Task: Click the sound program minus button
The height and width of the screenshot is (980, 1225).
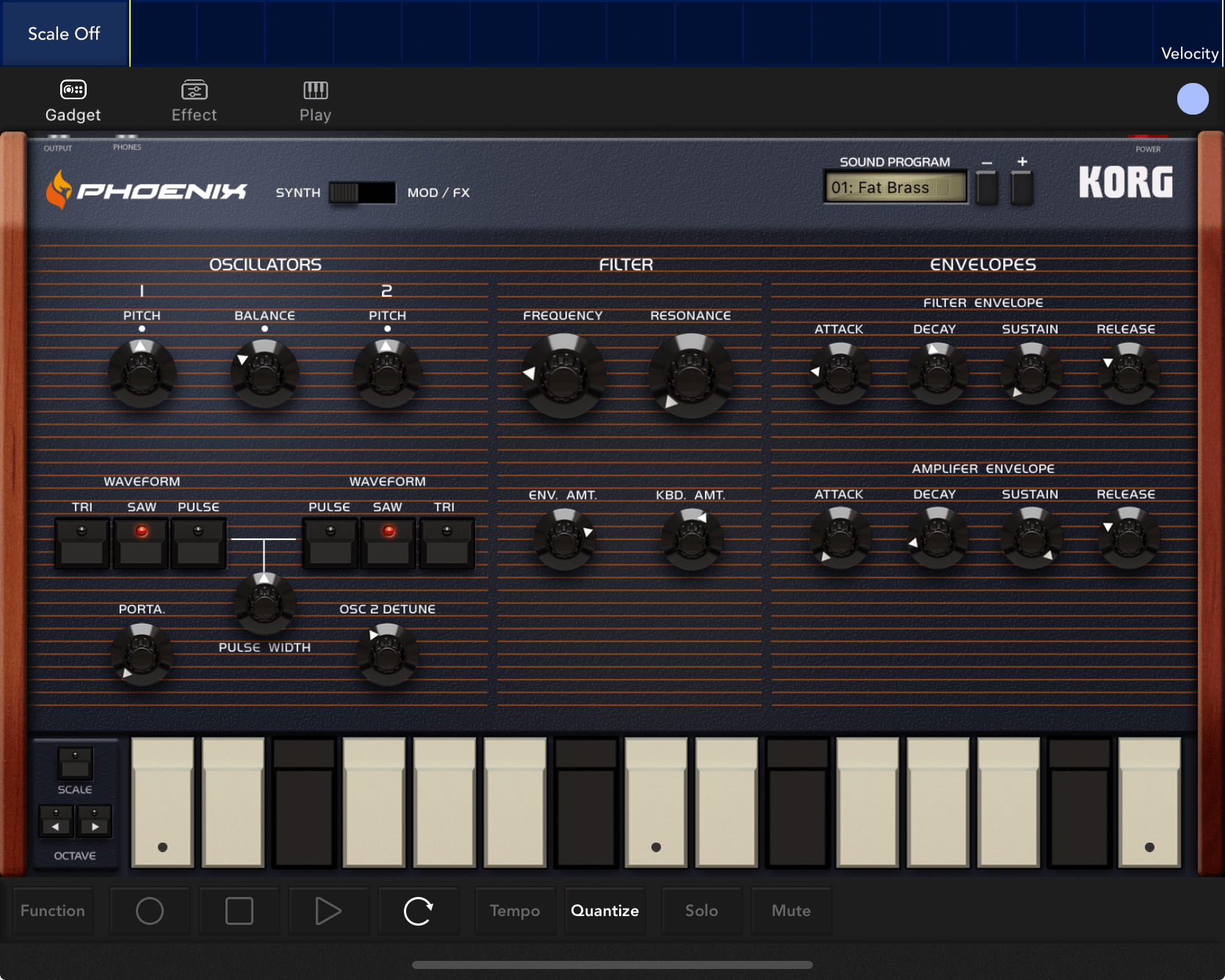Action: tap(987, 187)
